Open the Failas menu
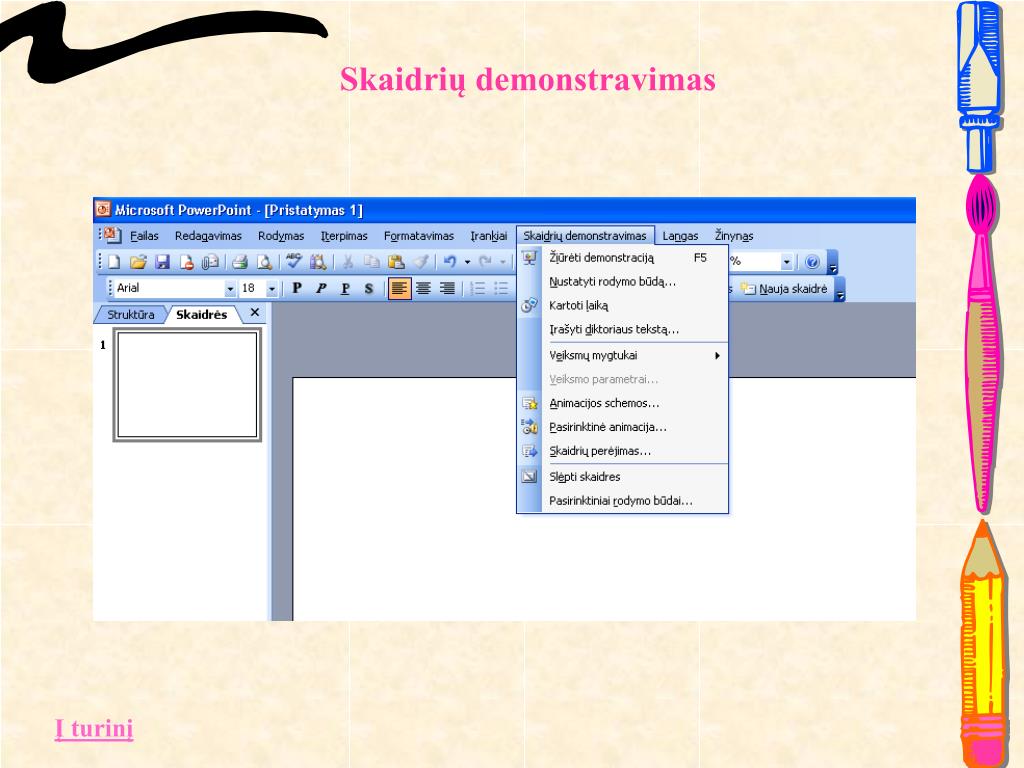This screenshot has width=1024, height=768. (x=144, y=236)
